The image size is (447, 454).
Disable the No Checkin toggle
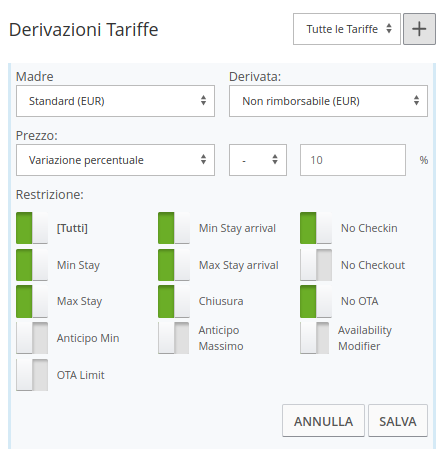pyautogui.click(x=316, y=228)
